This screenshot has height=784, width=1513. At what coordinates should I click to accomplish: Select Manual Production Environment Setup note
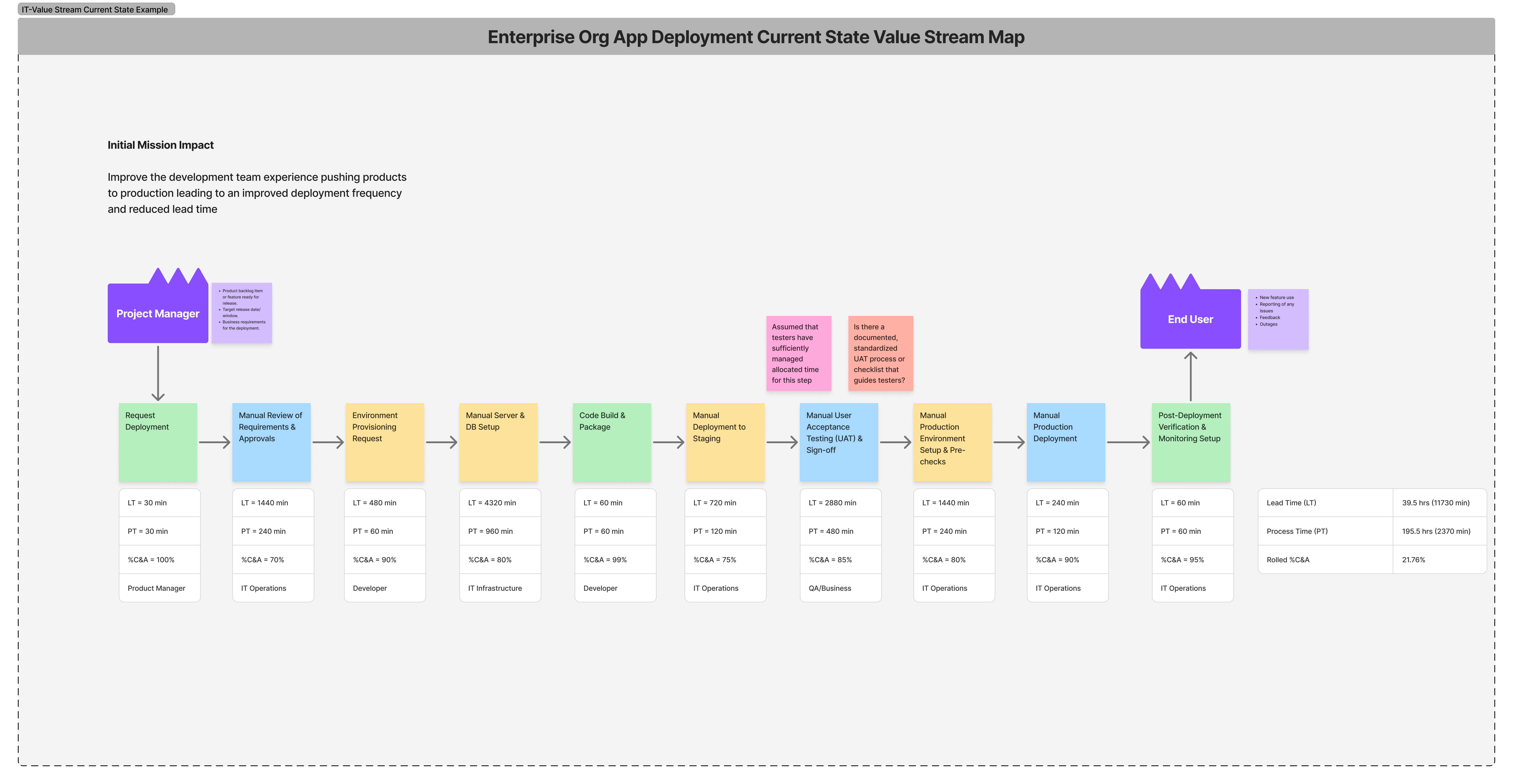(952, 442)
